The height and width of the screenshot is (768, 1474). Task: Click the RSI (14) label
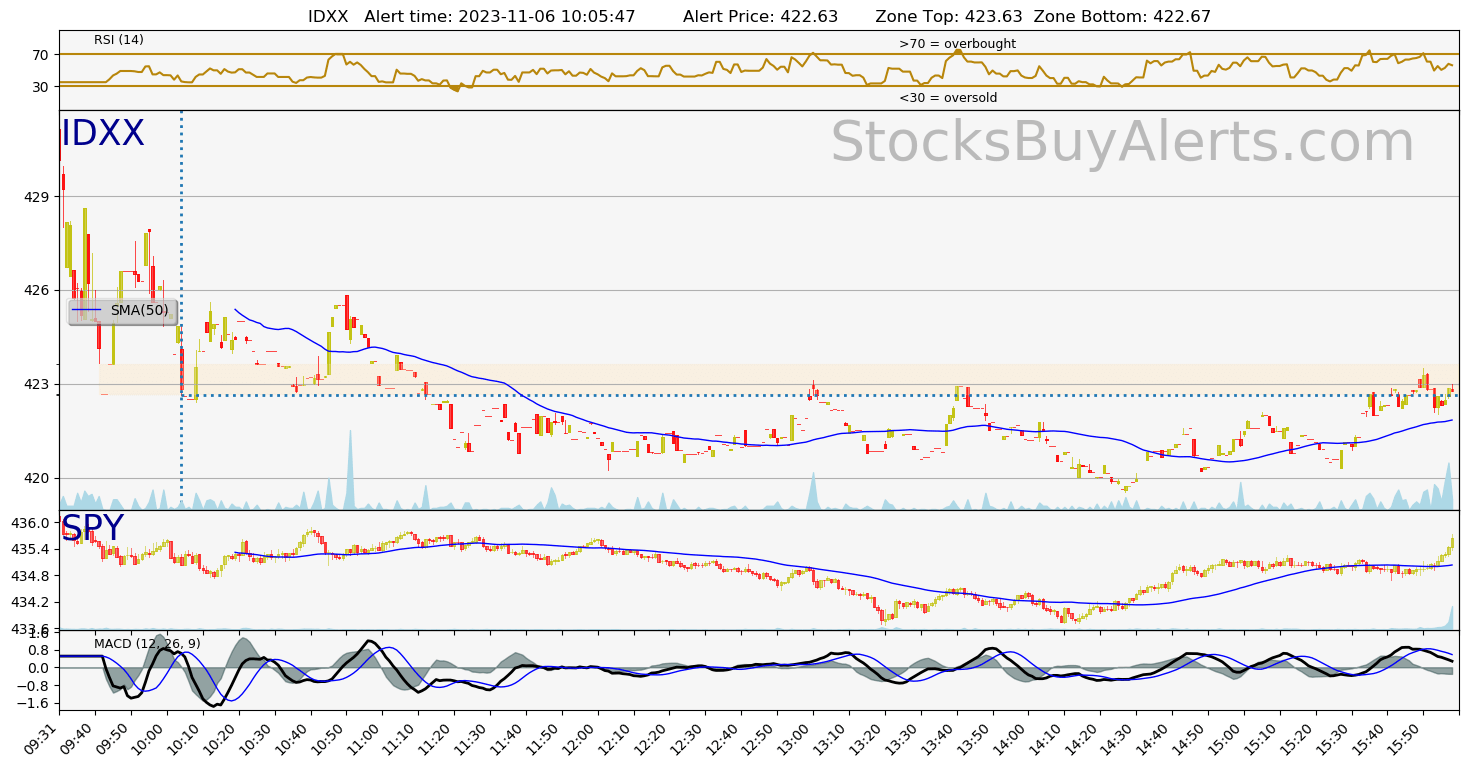coord(119,40)
